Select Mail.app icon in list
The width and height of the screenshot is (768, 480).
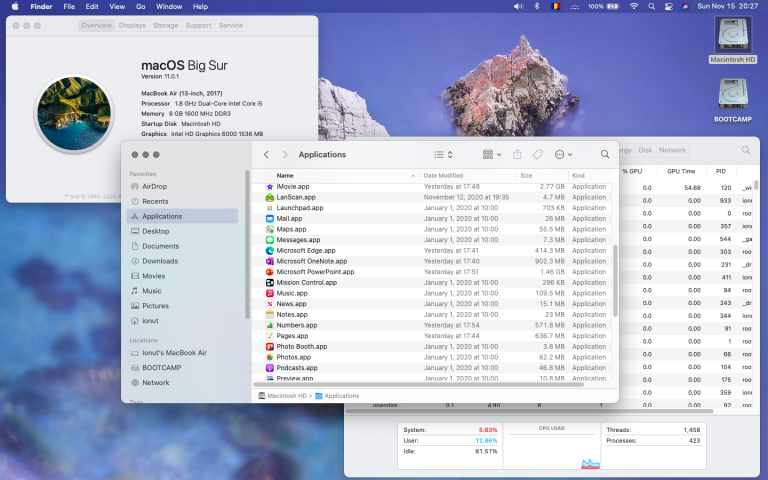coord(269,218)
